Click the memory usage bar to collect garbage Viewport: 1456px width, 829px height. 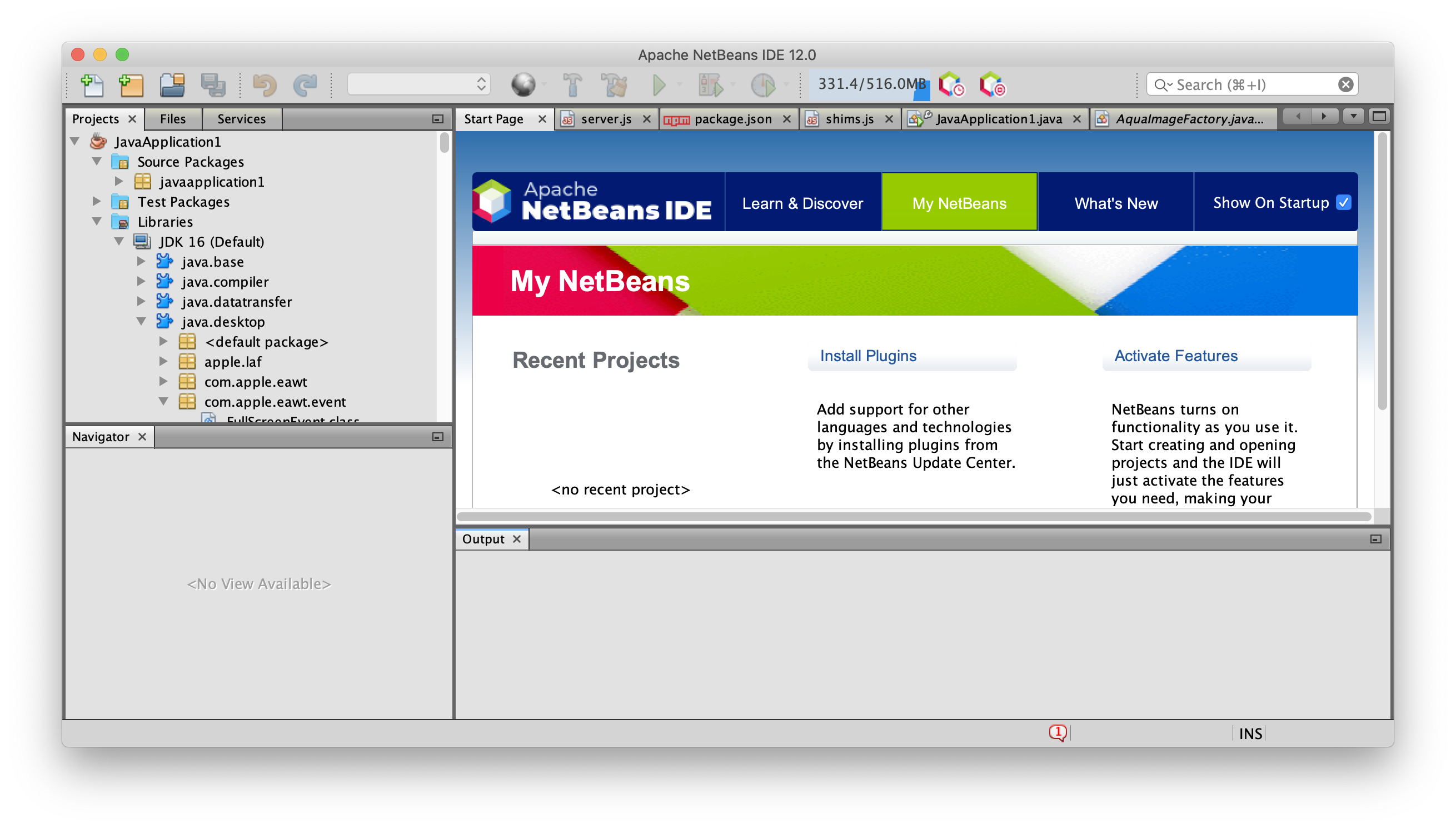tap(870, 85)
